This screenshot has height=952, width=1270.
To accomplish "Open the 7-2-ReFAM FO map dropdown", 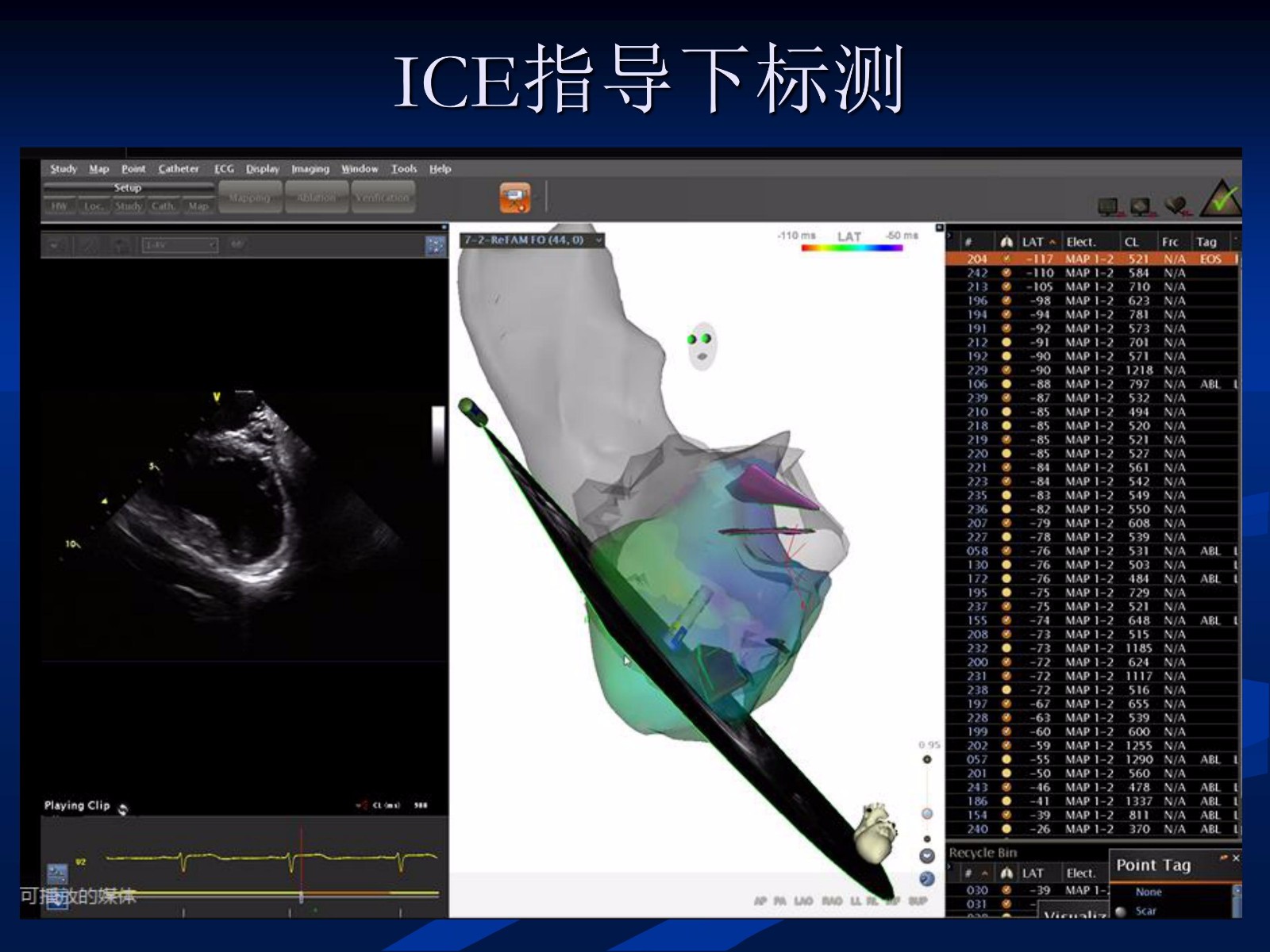I will coord(532,240).
